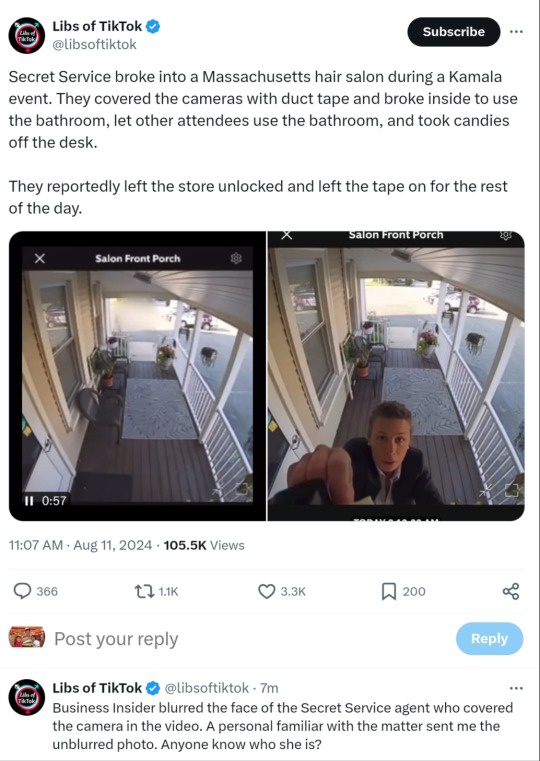Image resolution: width=540 pixels, height=761 pixels.
Task: Open the right porch camera image
Action: coord(396,376)
